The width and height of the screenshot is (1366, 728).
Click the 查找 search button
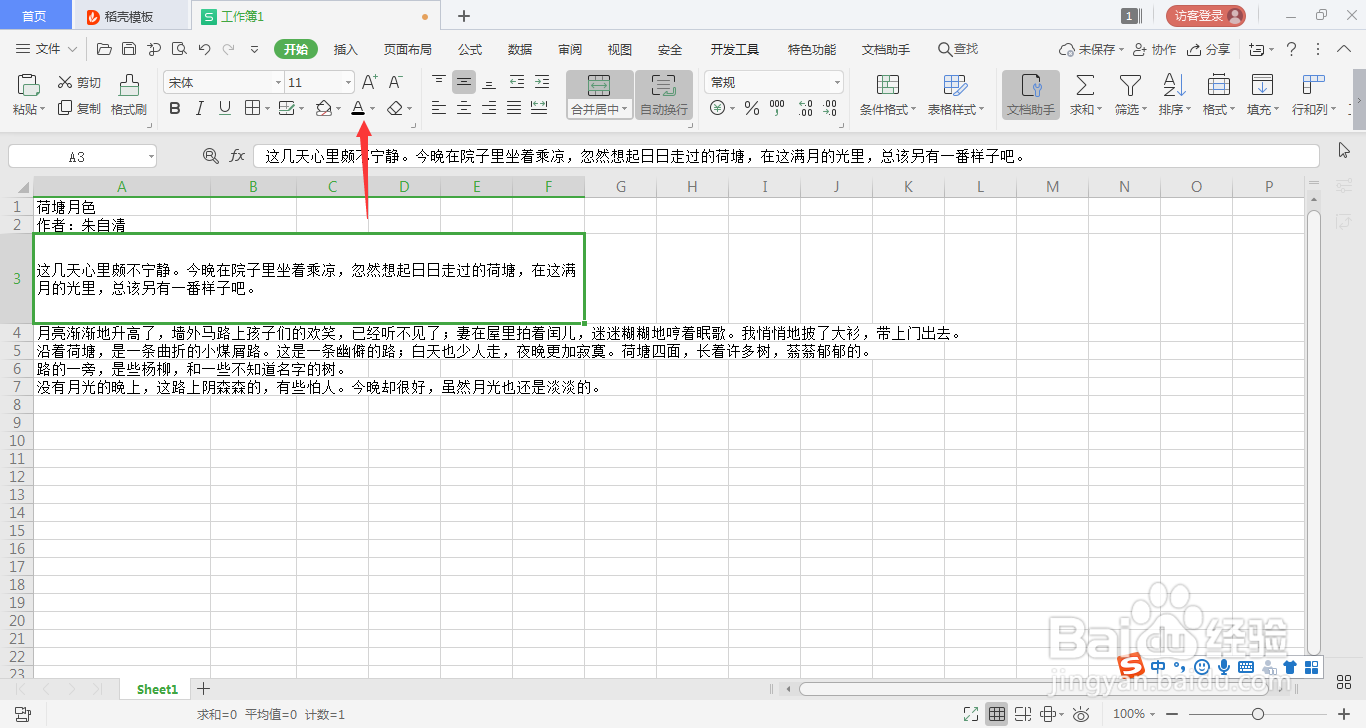958,49
